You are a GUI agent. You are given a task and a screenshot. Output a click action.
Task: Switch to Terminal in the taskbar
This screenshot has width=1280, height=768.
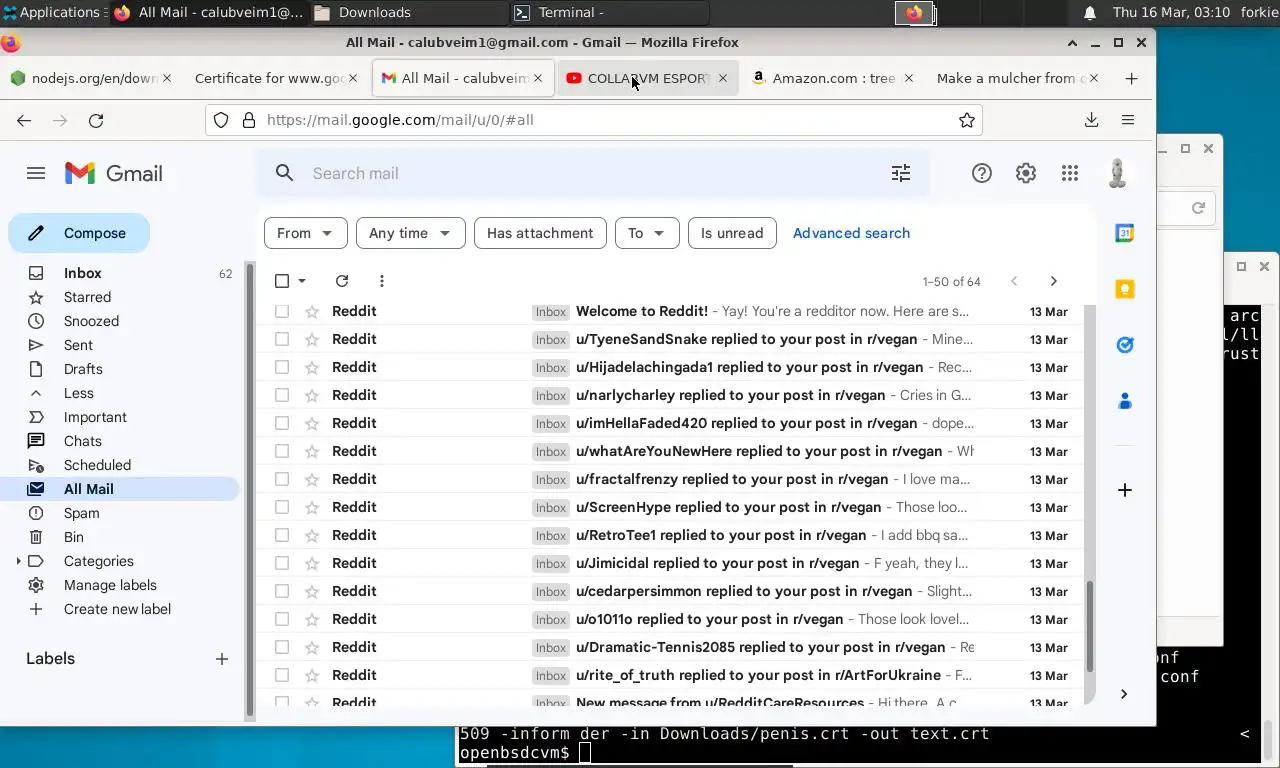pyautogui.click(x=608, y=12)
